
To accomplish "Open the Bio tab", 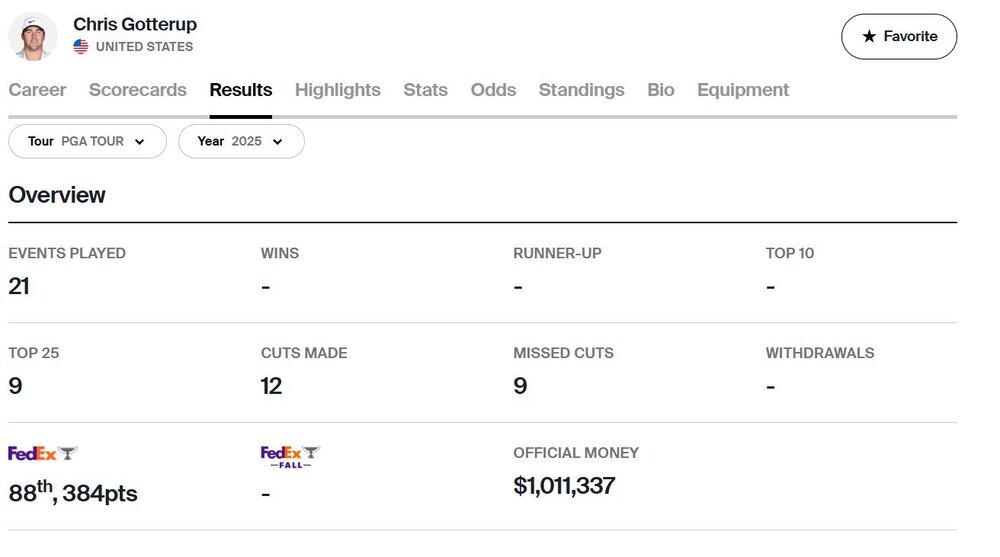I will pos(661,90).
